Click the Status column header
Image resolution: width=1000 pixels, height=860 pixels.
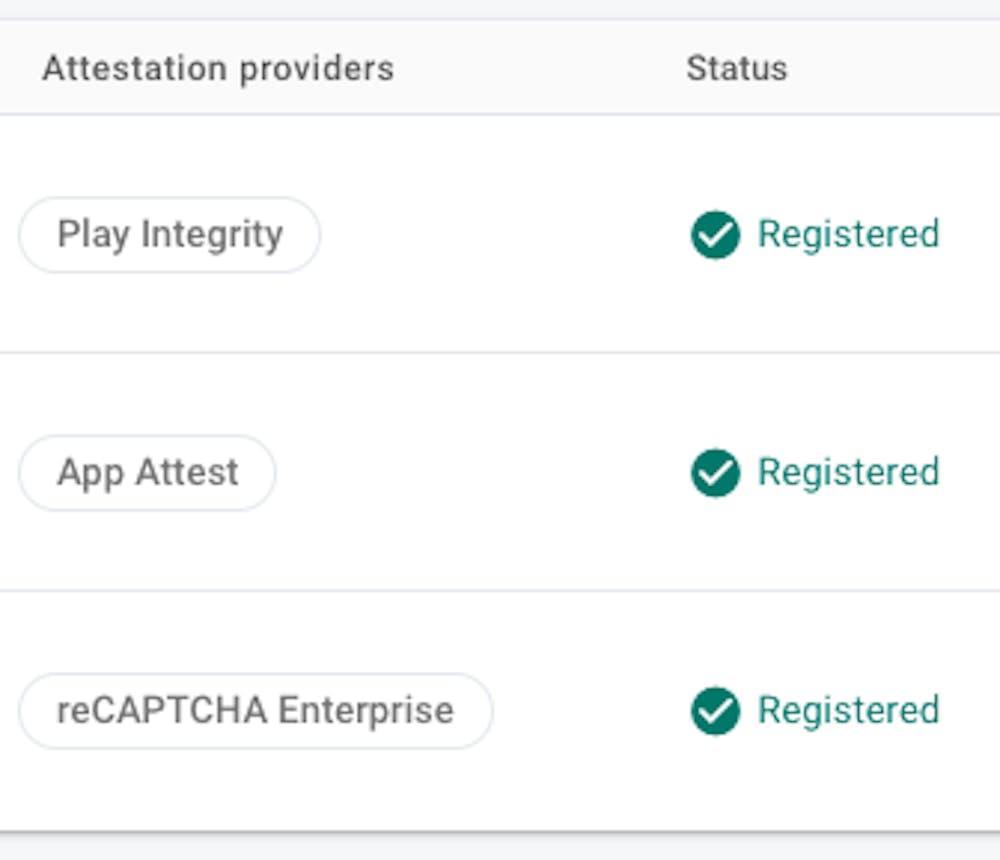click(x=736, y=69)
